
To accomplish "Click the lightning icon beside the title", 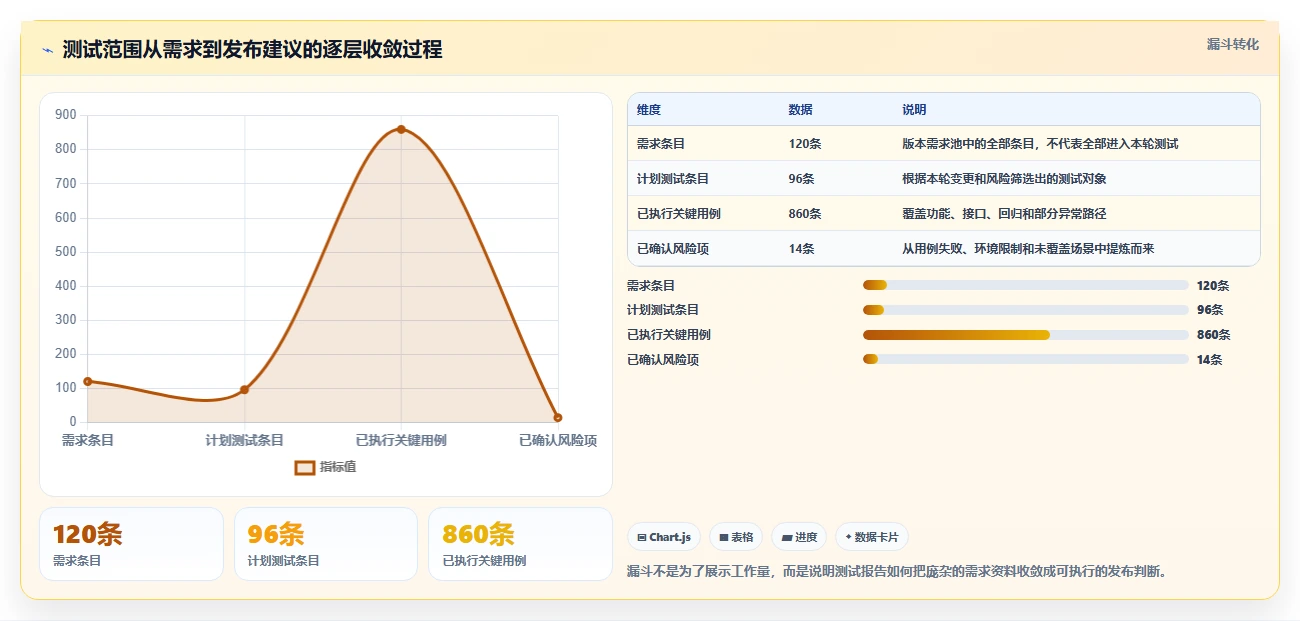I will [47, 50].
